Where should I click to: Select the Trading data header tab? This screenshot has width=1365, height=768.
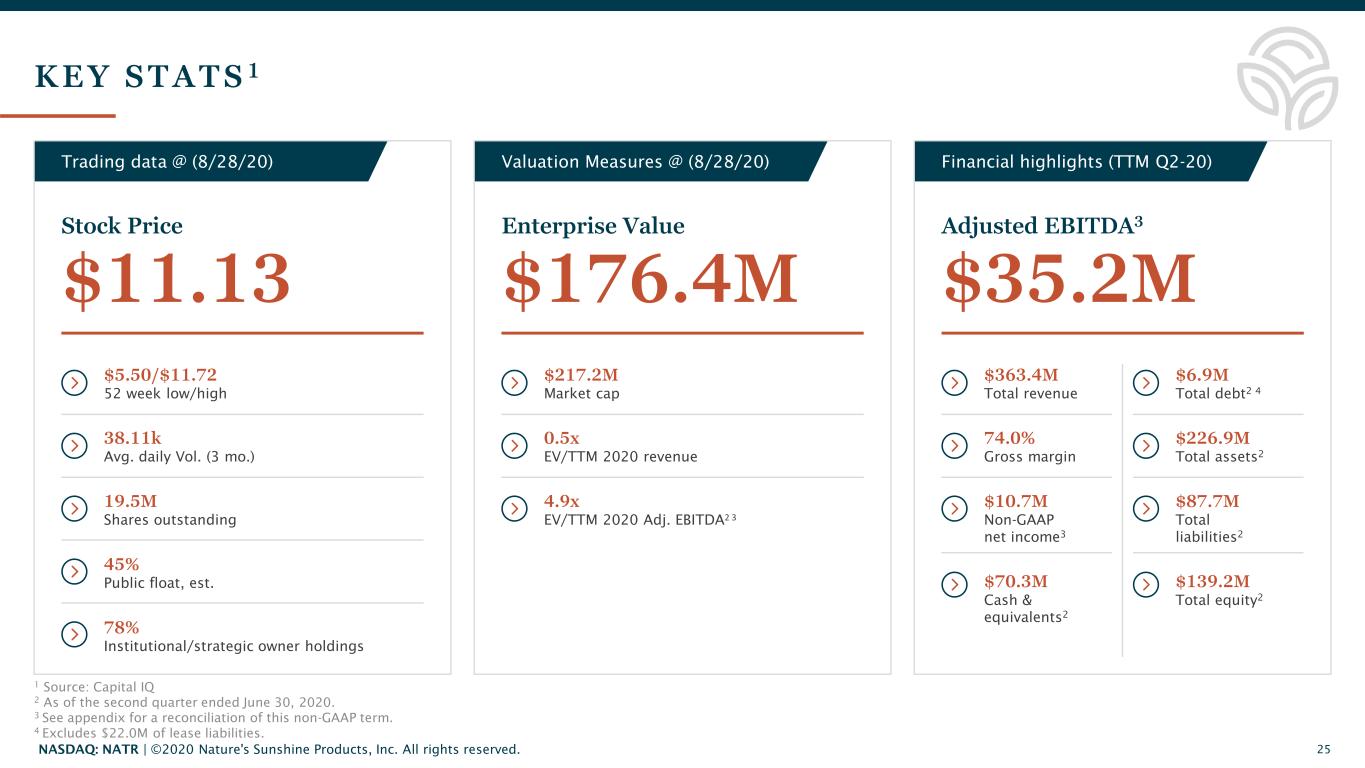200,161
